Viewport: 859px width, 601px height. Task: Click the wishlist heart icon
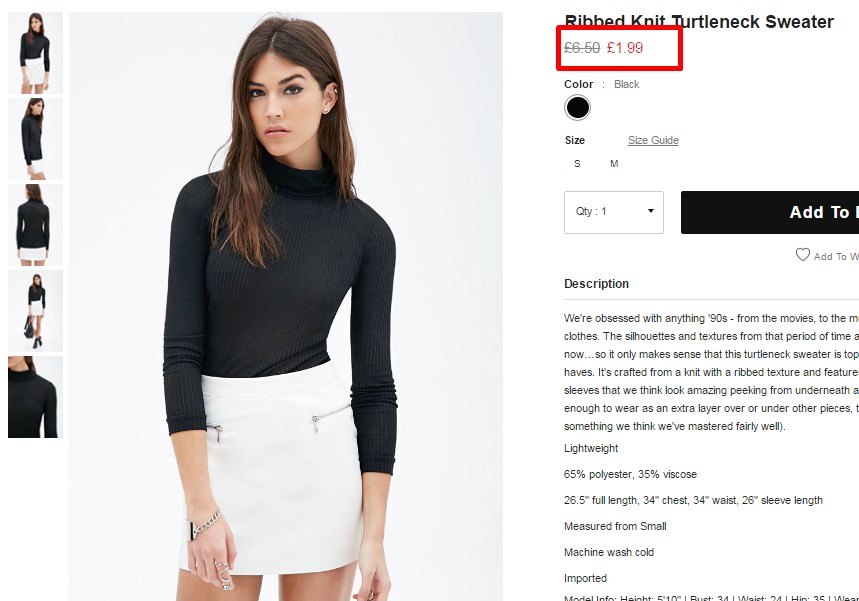click(803, 255)
